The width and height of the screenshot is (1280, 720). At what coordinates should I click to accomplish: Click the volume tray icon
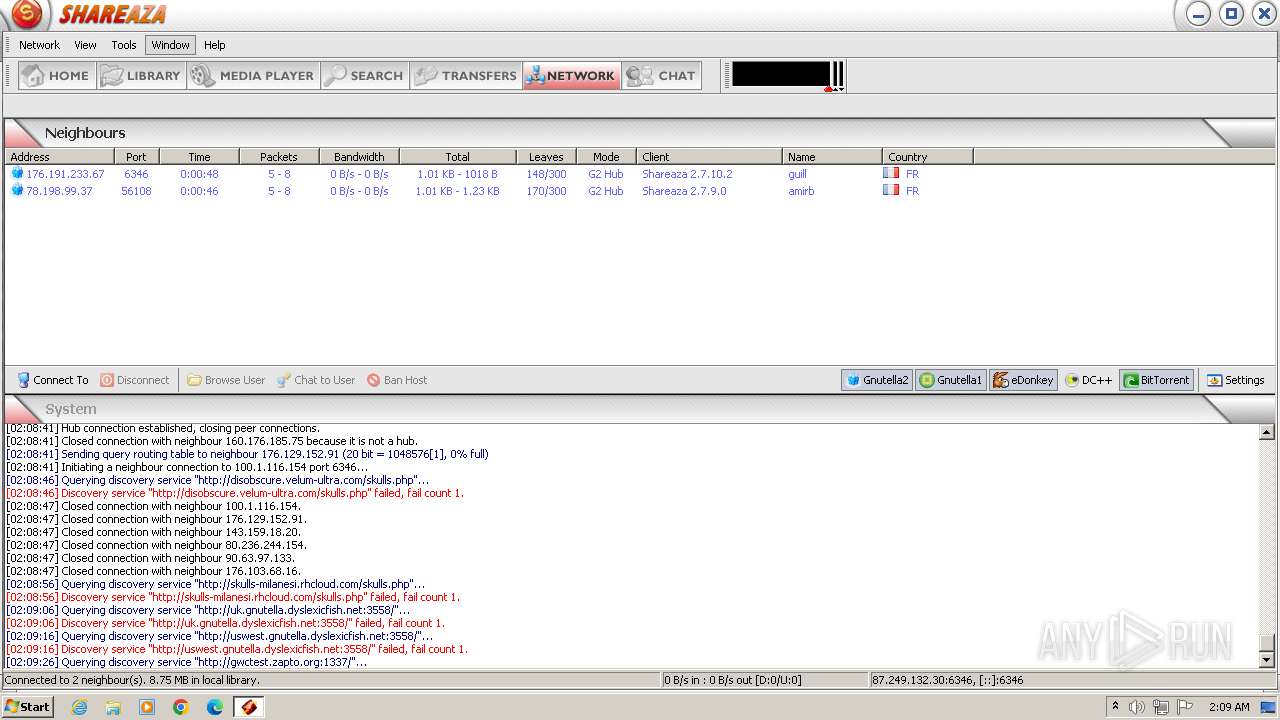coord(1137,707)
